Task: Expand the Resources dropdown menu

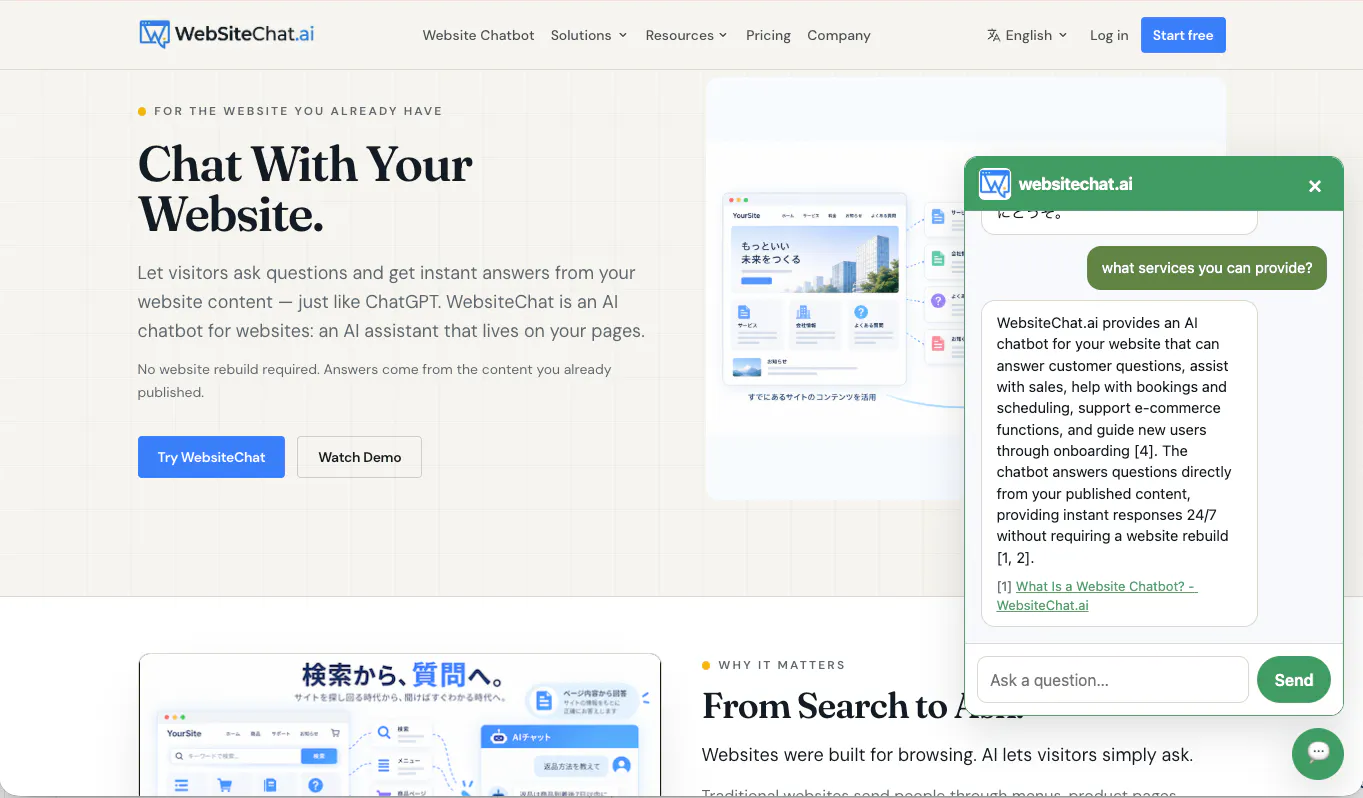Action: [x=686, y=35]
